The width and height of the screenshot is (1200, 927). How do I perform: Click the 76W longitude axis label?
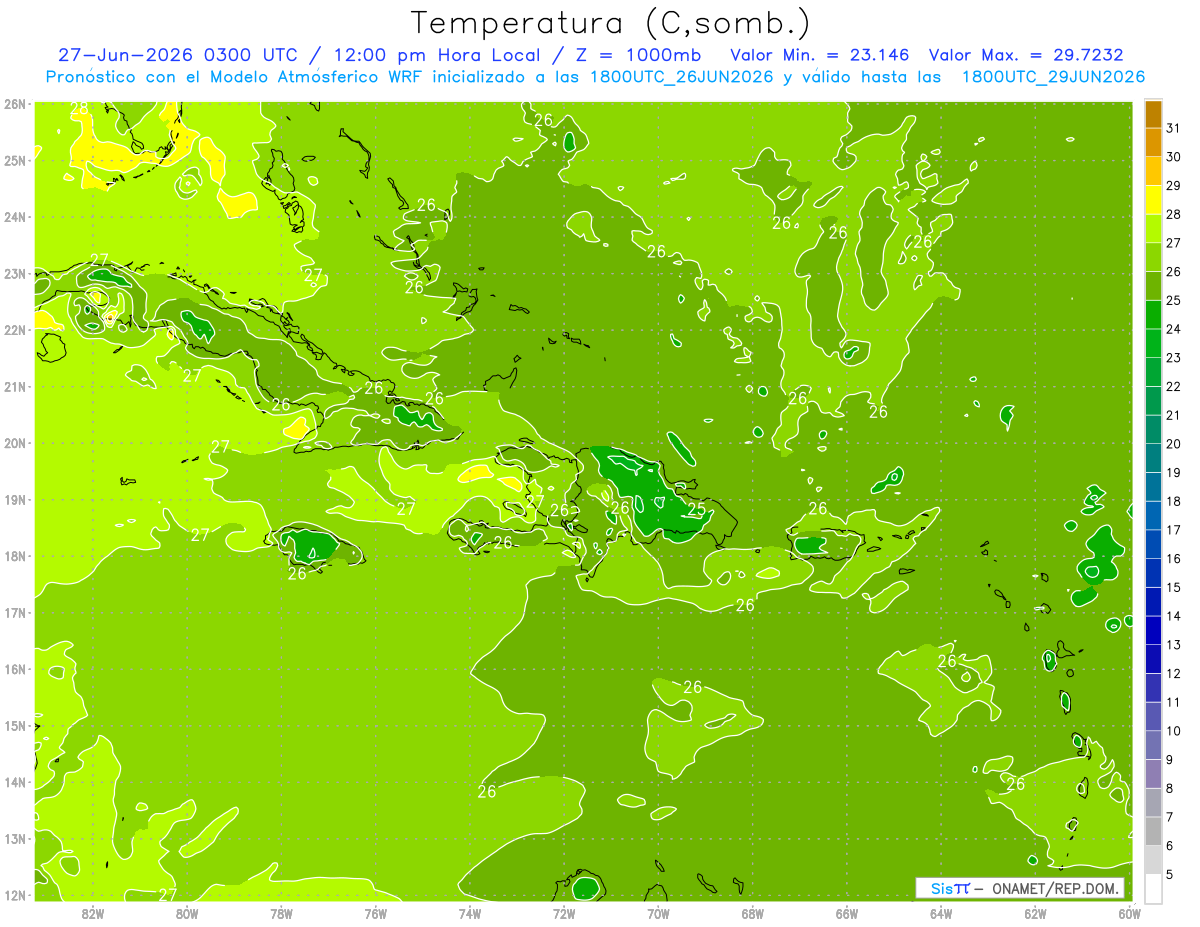click(375, 913)
